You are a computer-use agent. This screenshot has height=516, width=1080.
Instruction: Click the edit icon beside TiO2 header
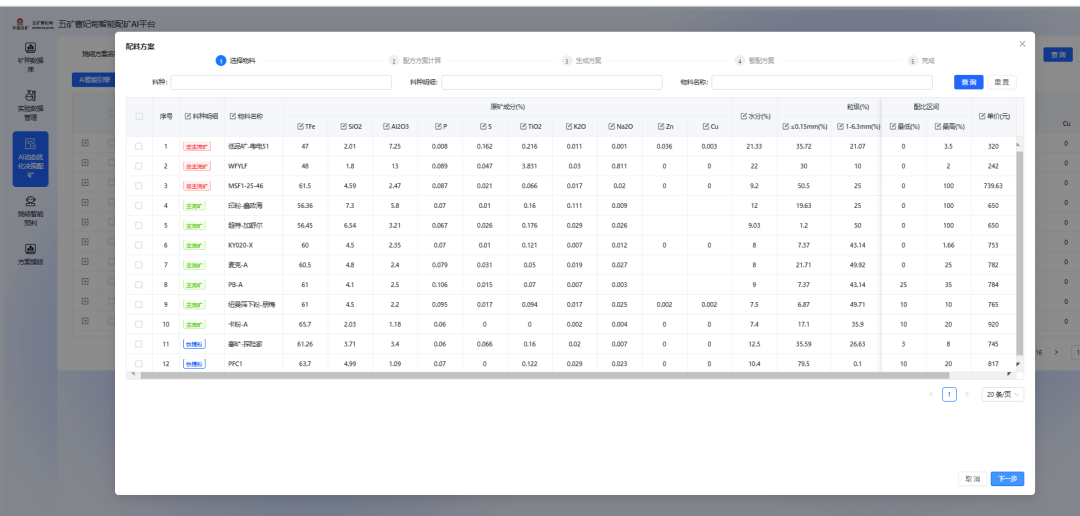(523, 127)
